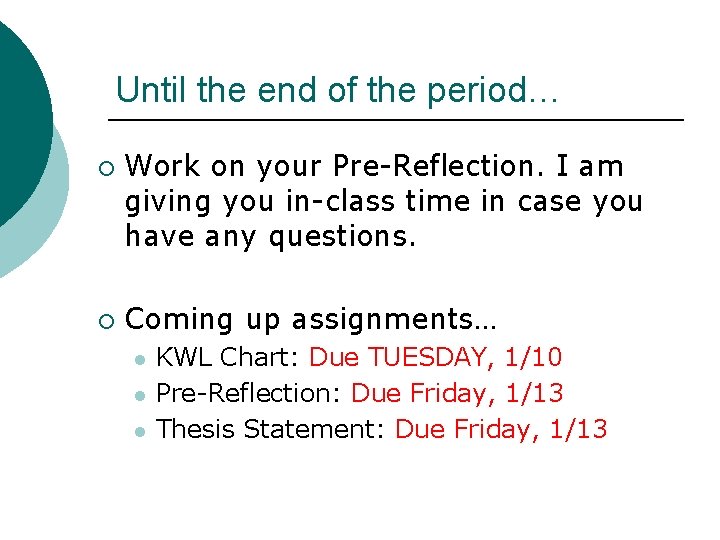Screen dimensions: 720x540
Task: Click the "KWL Chart:" label
Action: coord(230,357)
